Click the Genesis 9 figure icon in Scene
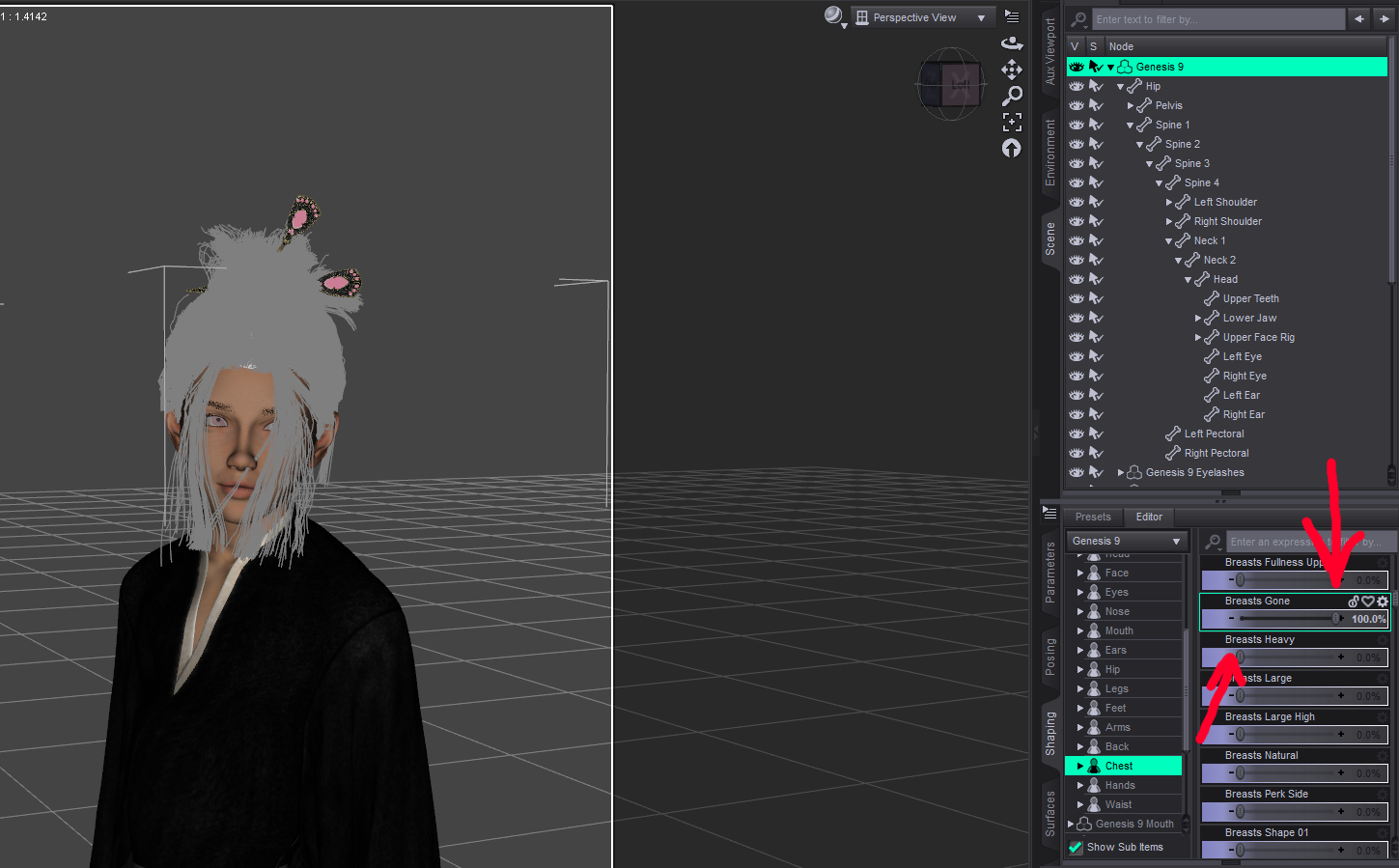 click(1125, 67)
